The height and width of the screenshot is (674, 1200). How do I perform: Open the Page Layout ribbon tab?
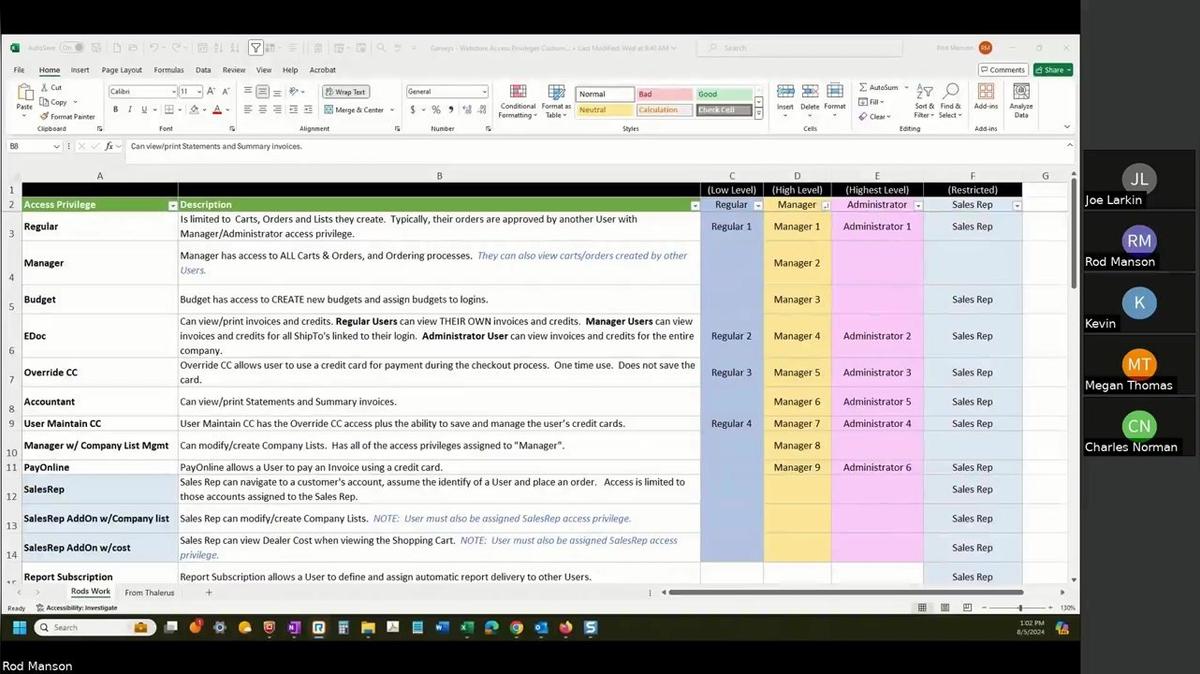click(122, 70)
